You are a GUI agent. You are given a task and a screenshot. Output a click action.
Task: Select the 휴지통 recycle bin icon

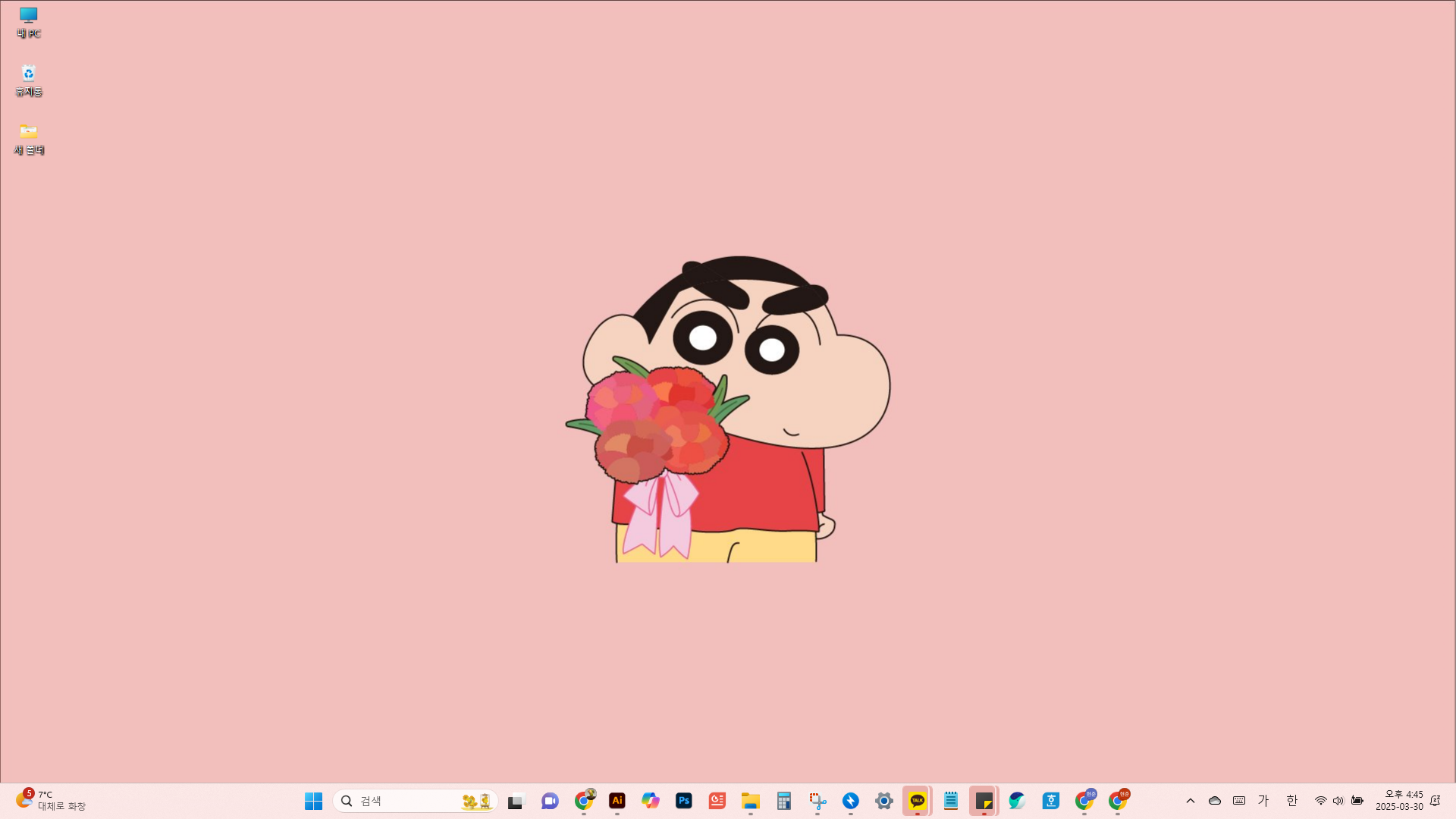tap(29, 81)
